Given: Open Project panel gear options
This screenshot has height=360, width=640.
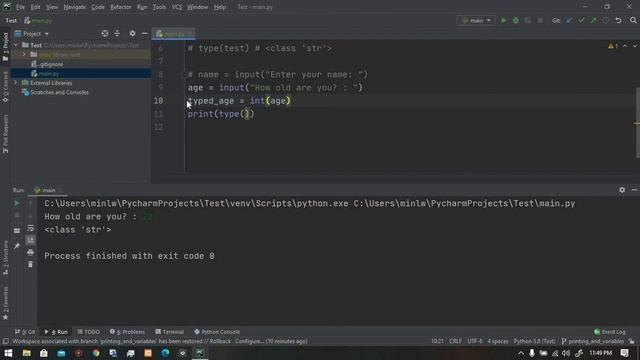Looking at the screenshot, I should coord(132,33).
